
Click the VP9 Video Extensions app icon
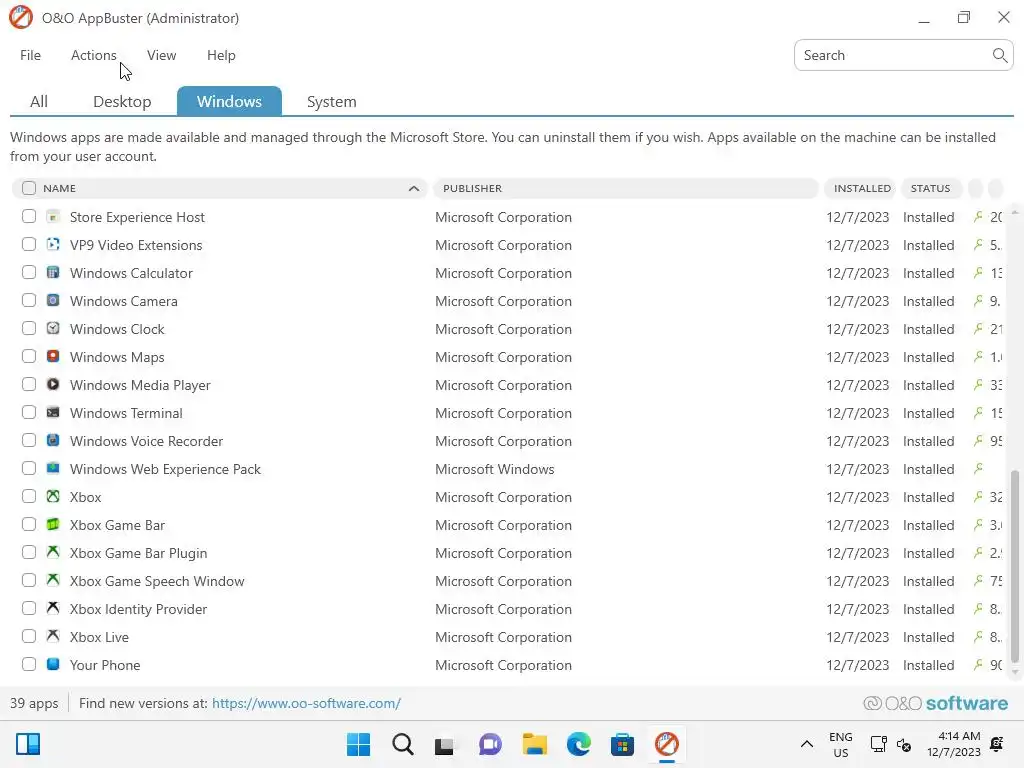pos(53,245)
